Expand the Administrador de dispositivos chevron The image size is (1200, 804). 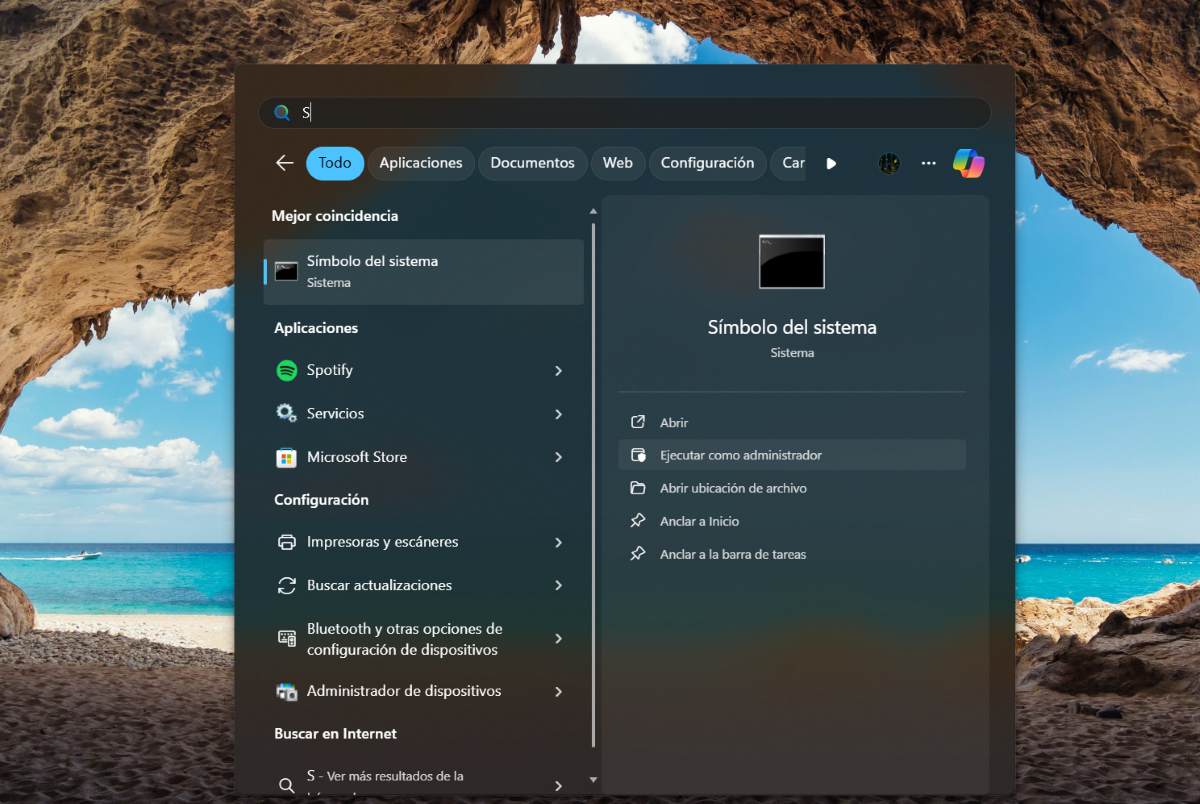pos(559,692)
